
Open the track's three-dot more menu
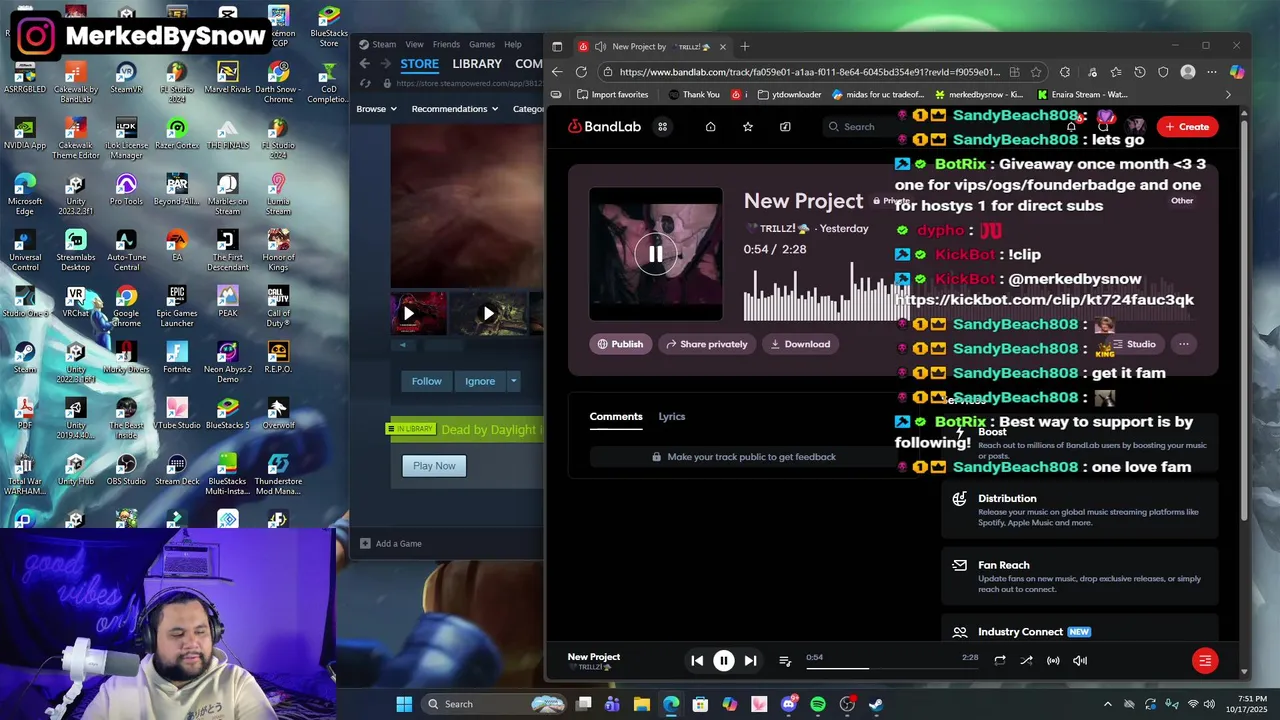click(1184, 344)
